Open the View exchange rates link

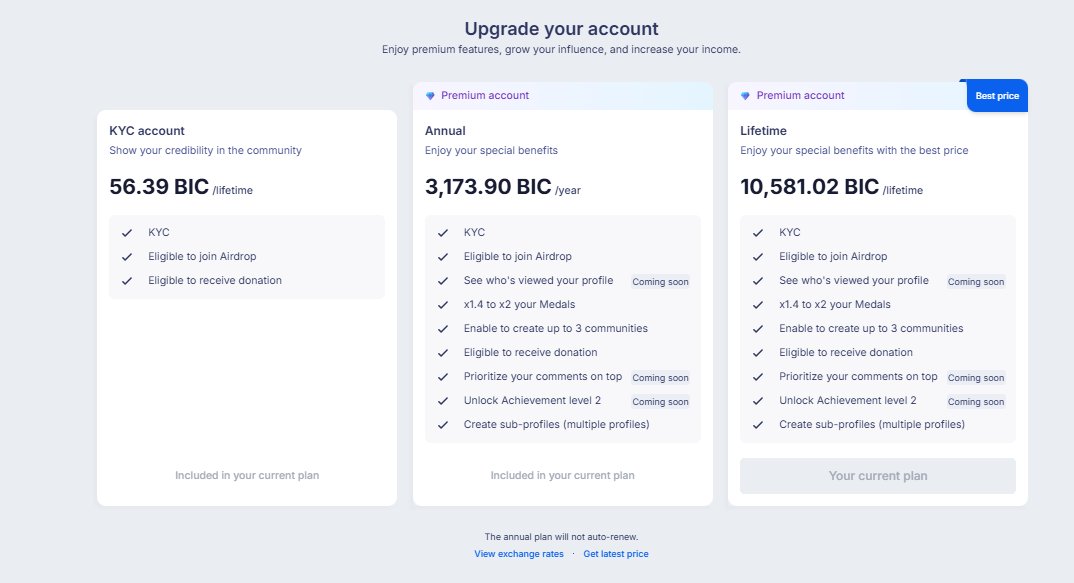(519, 554)
